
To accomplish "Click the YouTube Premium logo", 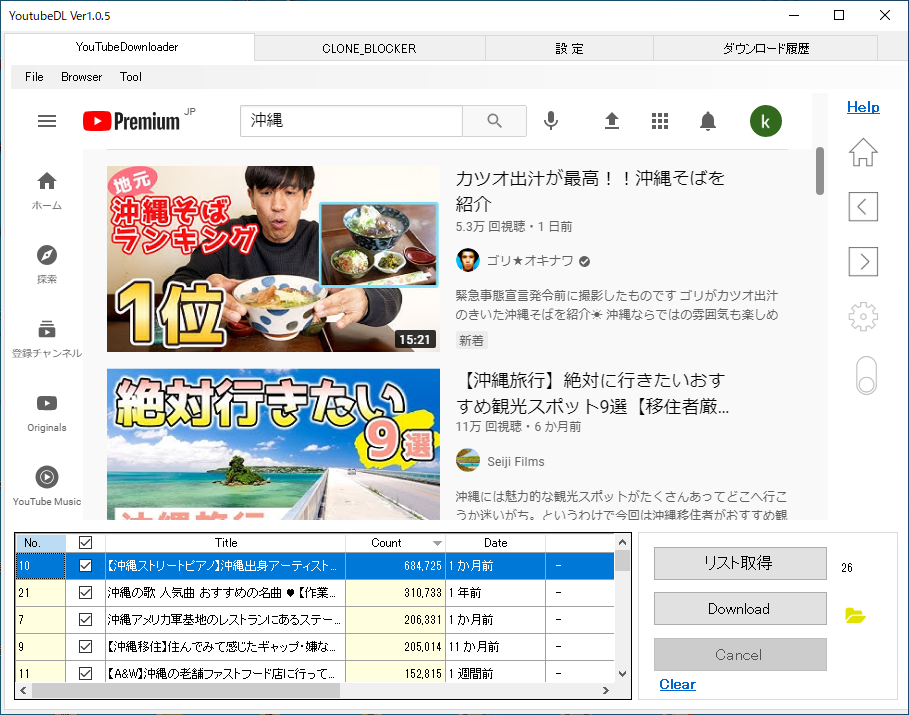I will [x=132, y=121].
